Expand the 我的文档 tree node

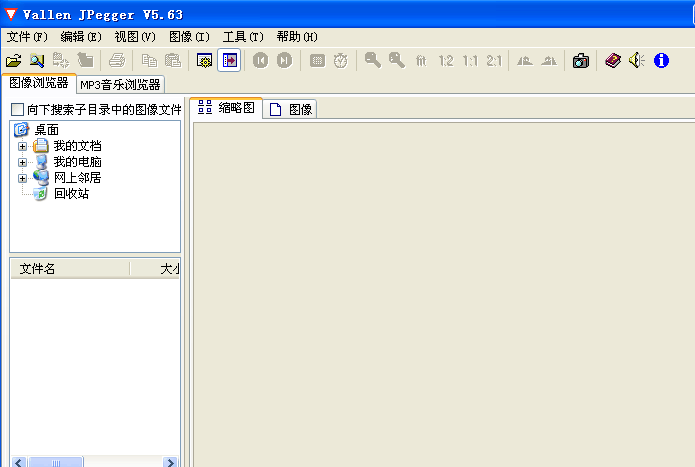tap(22, 146)
